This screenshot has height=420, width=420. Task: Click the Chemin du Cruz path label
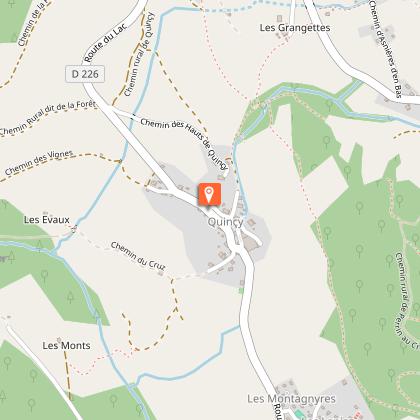click(138, 256)
